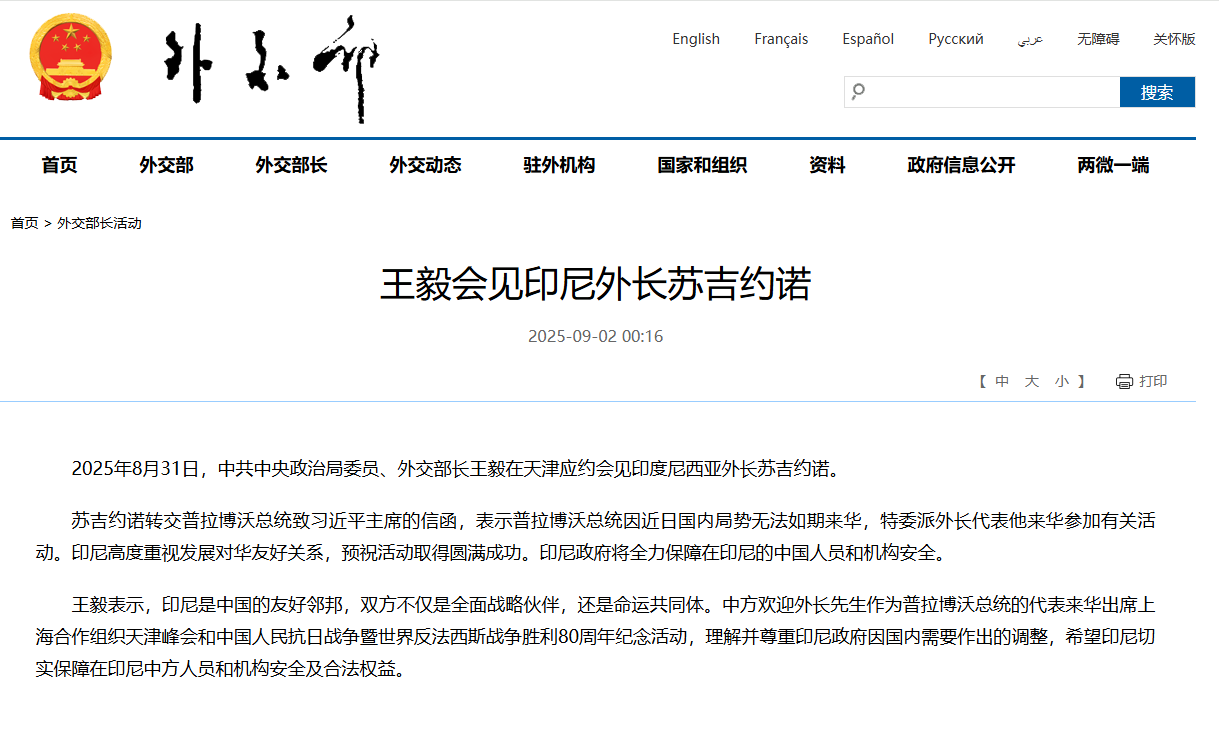Click the printer icon

coord(1124,381)
